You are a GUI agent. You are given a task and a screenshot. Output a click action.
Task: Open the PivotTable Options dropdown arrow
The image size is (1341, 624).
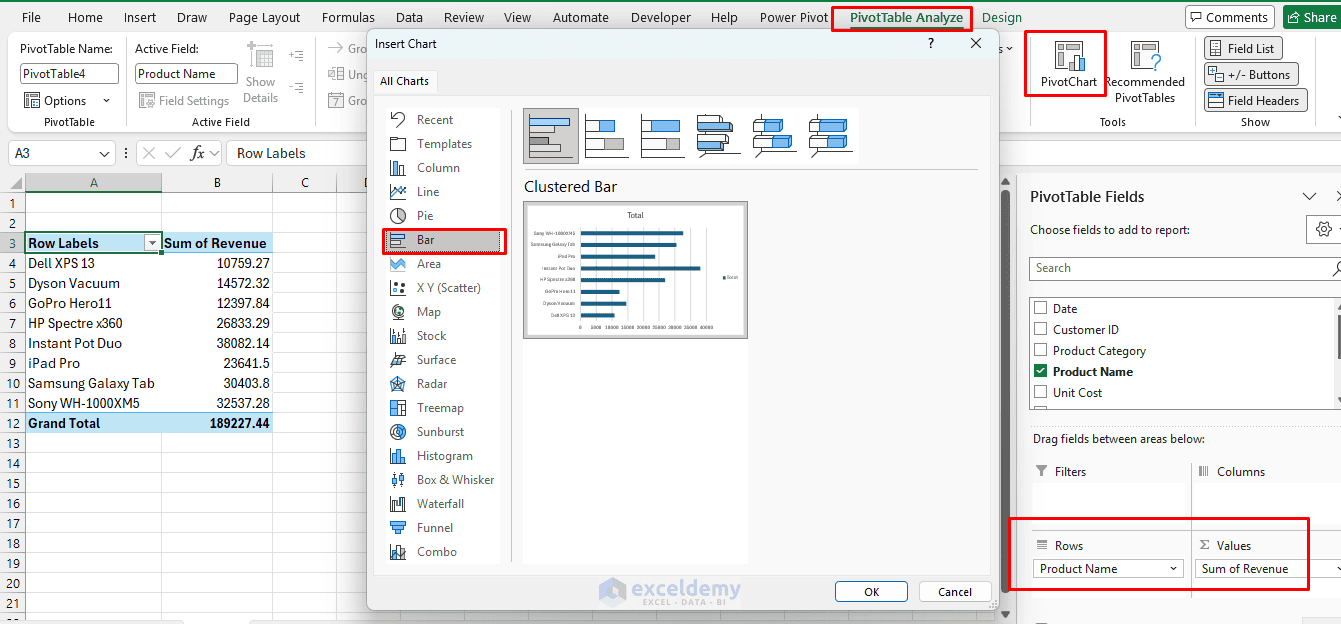click(x=106, y=101)
